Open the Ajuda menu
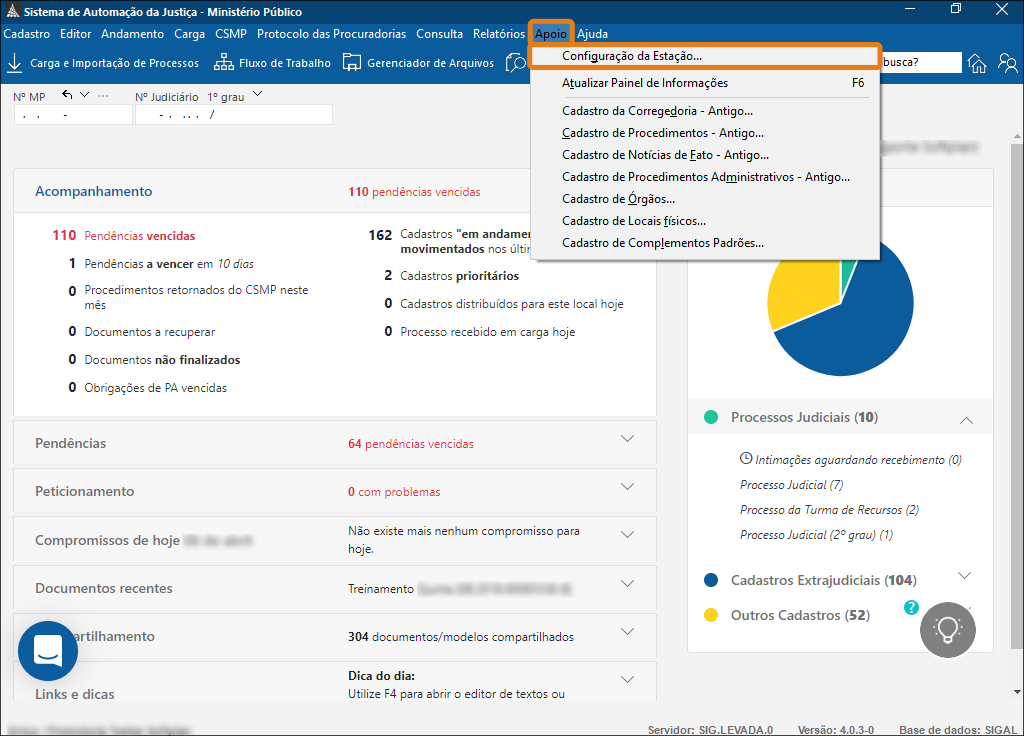The height and width of the screenshot is (736, 1024). coord(592,34)
